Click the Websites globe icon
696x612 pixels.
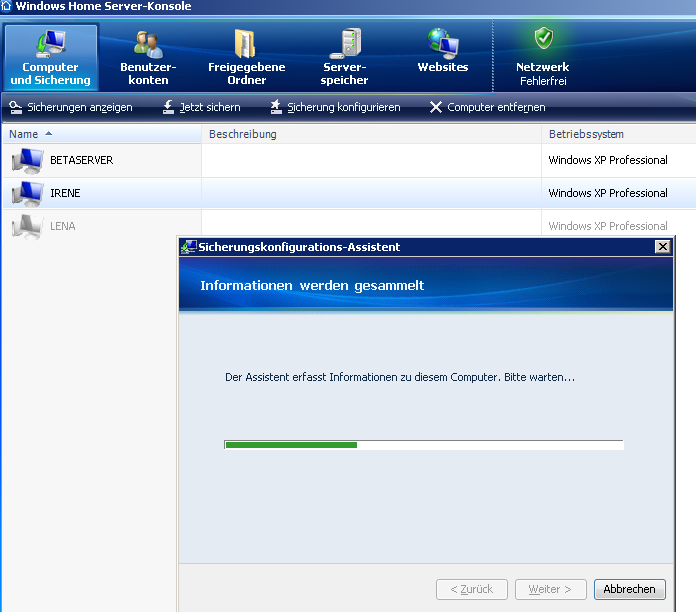443,43
